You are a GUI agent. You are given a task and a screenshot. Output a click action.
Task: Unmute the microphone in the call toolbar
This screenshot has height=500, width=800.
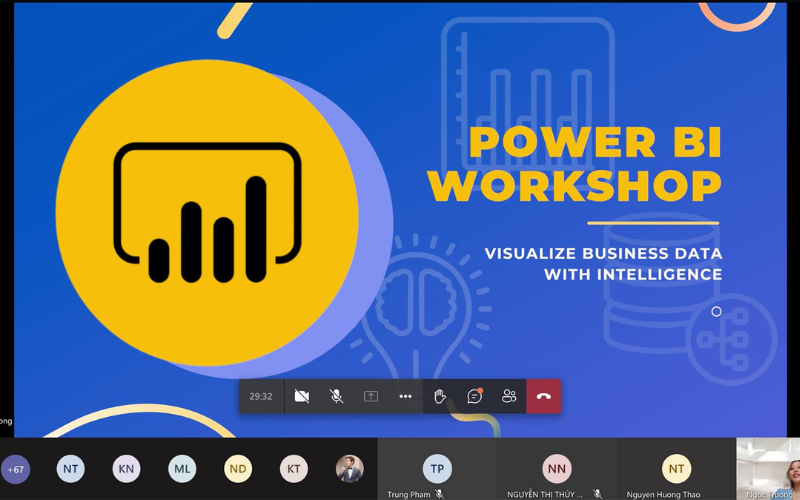(x=336, y=396)
